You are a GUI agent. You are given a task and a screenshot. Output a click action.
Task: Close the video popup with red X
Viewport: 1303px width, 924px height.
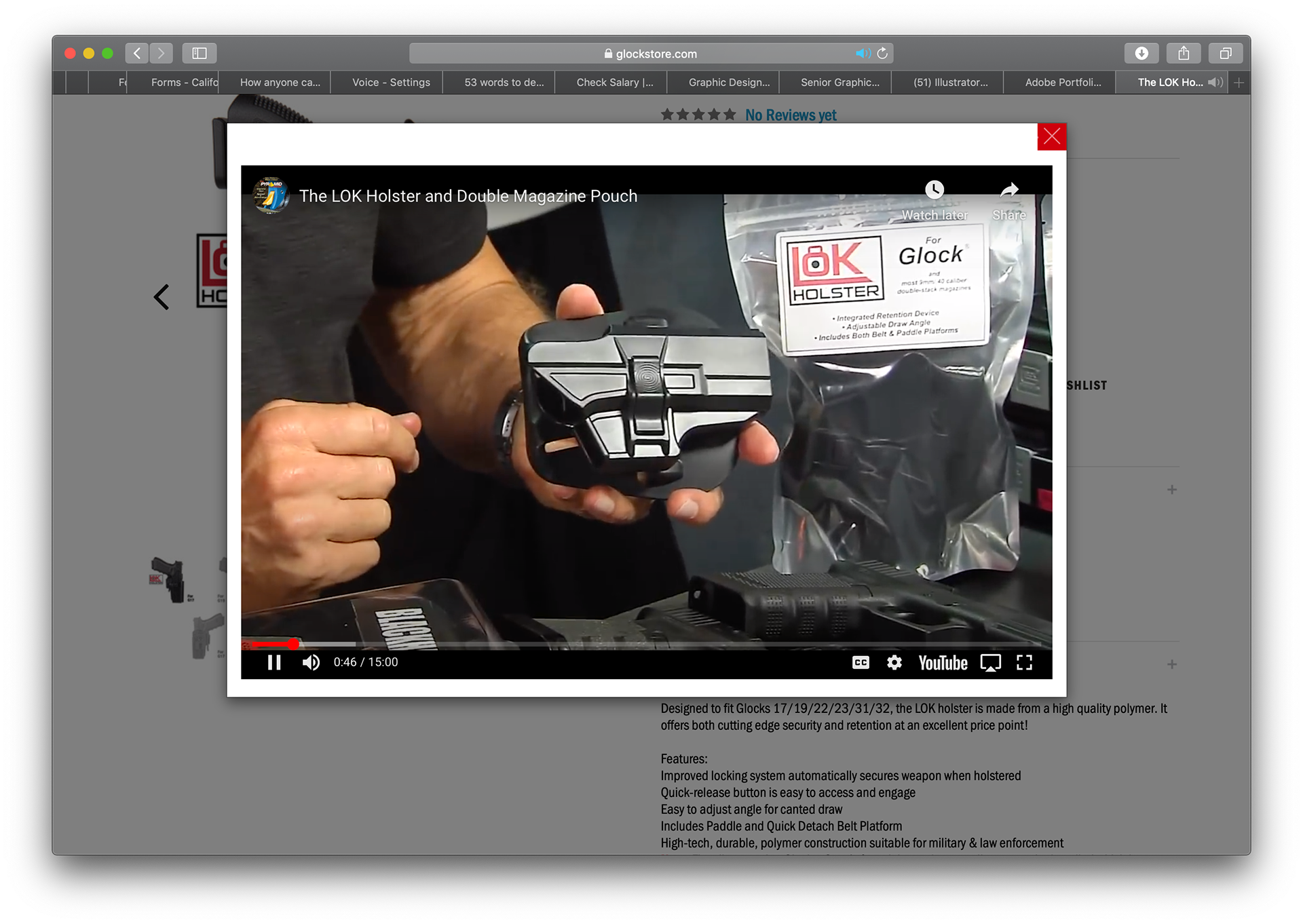click(1052, 137)
